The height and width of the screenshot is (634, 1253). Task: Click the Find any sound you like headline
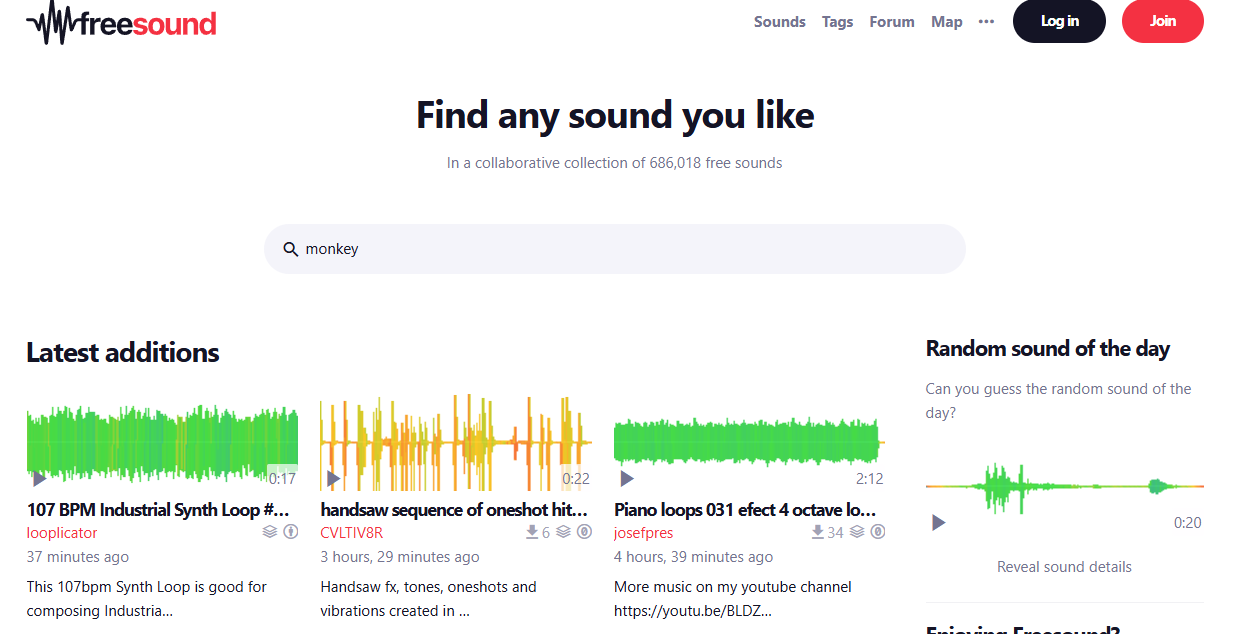(x=615, y=116)
